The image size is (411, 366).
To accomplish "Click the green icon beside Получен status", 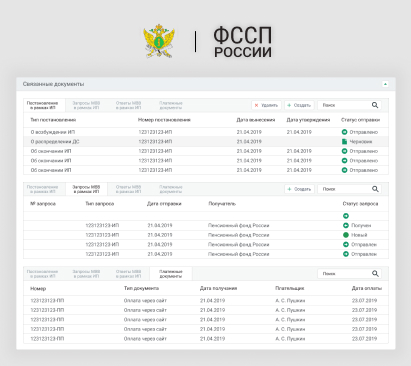I will click(x=346, y=226).
